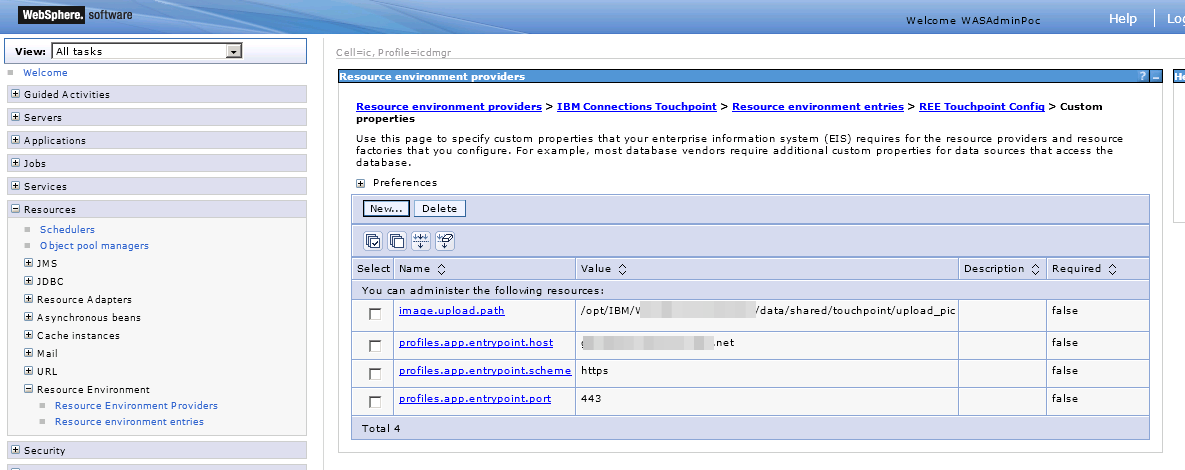
Task: Tick the checkbox for profiles.app.entrypoint.port
Action: (x=375, y=402)
